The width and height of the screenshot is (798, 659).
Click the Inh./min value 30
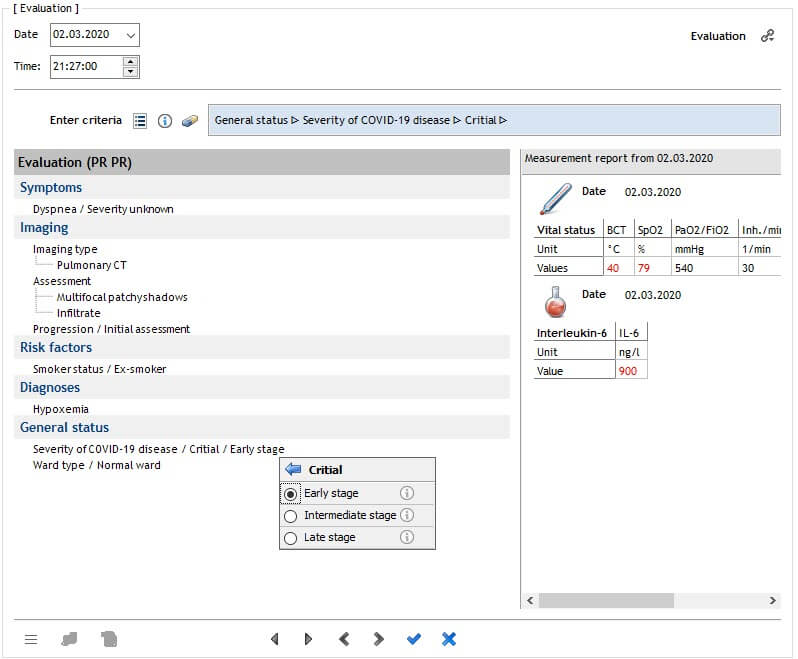point(748,268)
